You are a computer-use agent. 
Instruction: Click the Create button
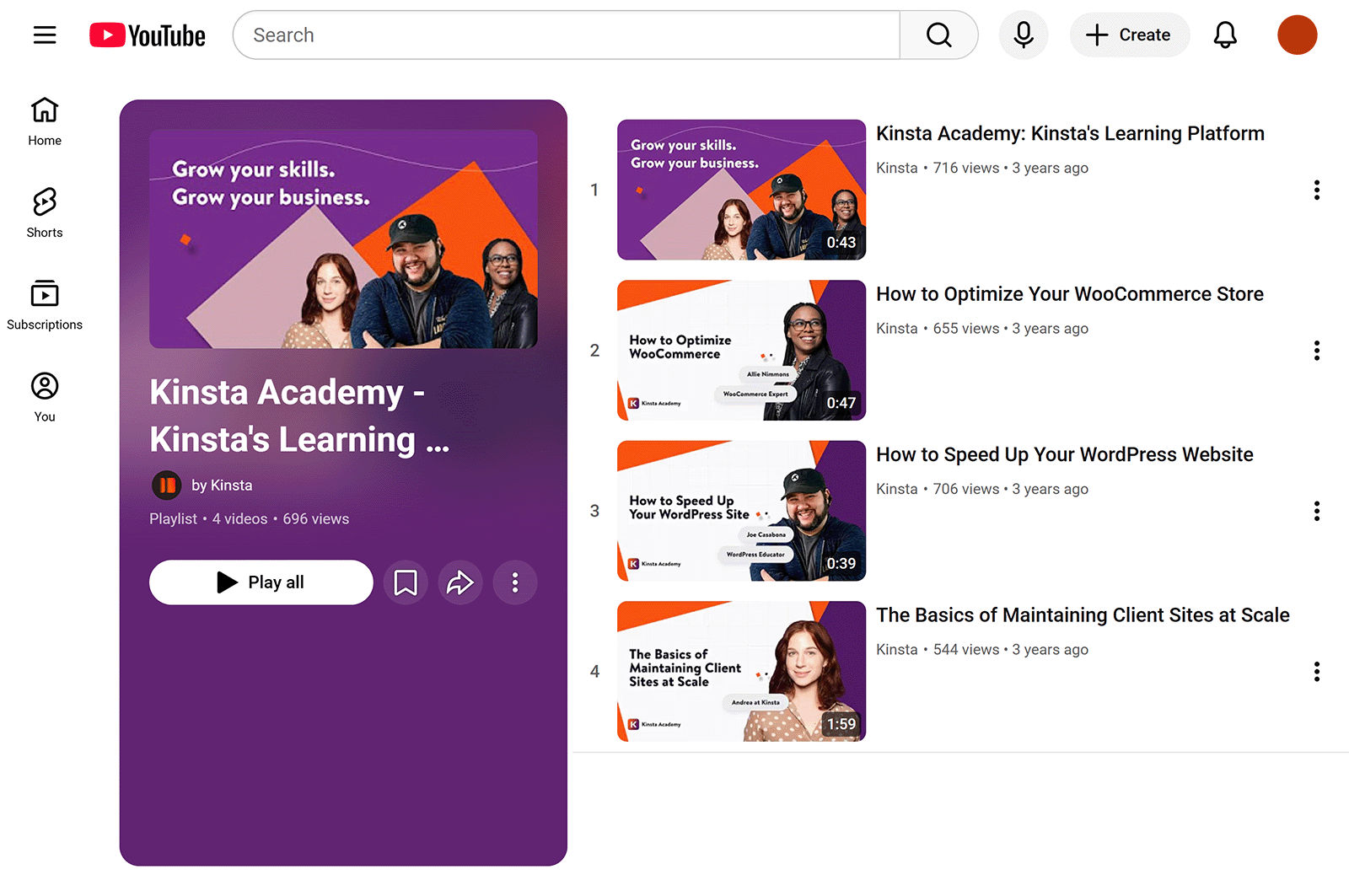pos(1130,35)
